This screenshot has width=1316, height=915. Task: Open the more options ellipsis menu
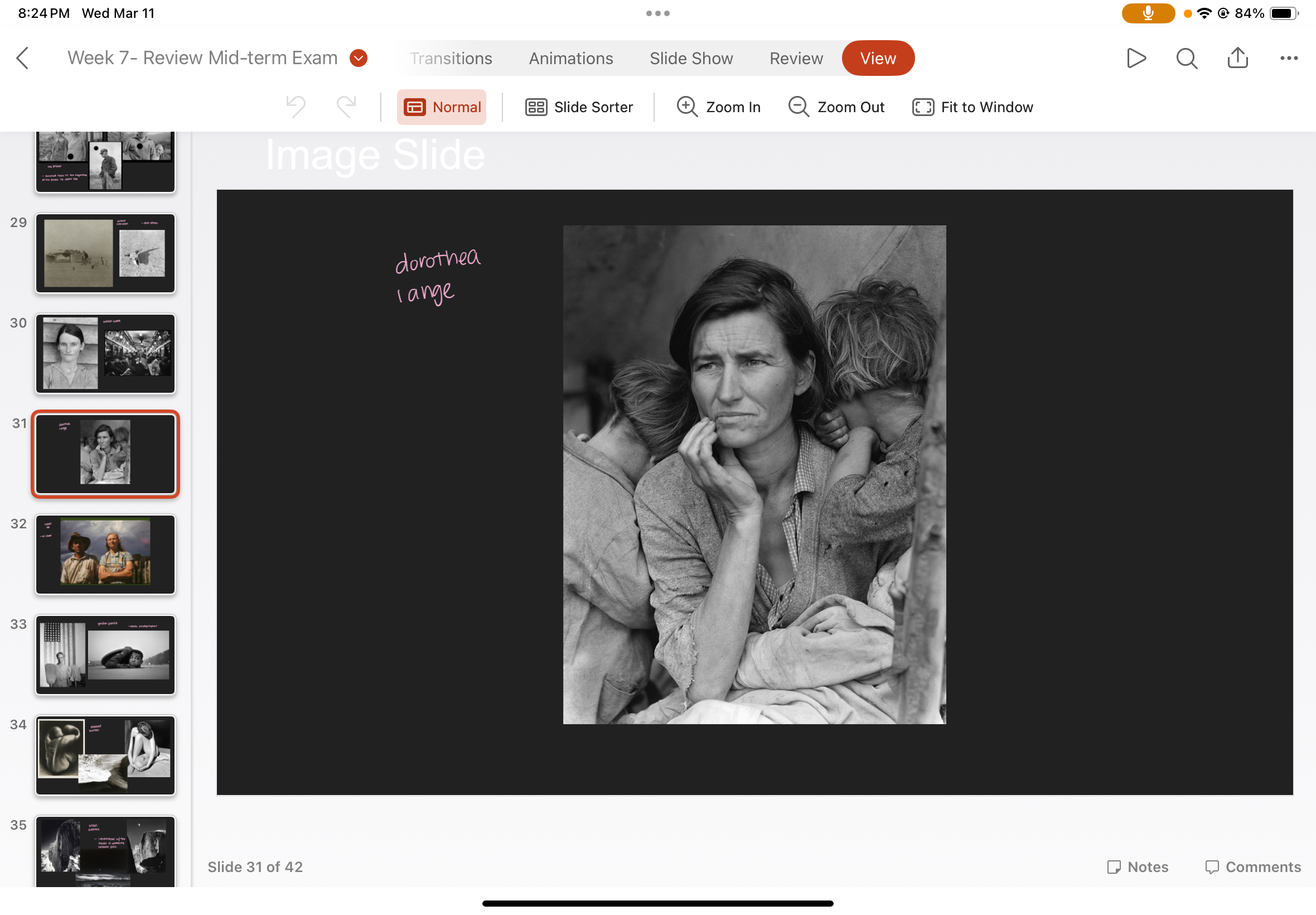(1289, 58)
